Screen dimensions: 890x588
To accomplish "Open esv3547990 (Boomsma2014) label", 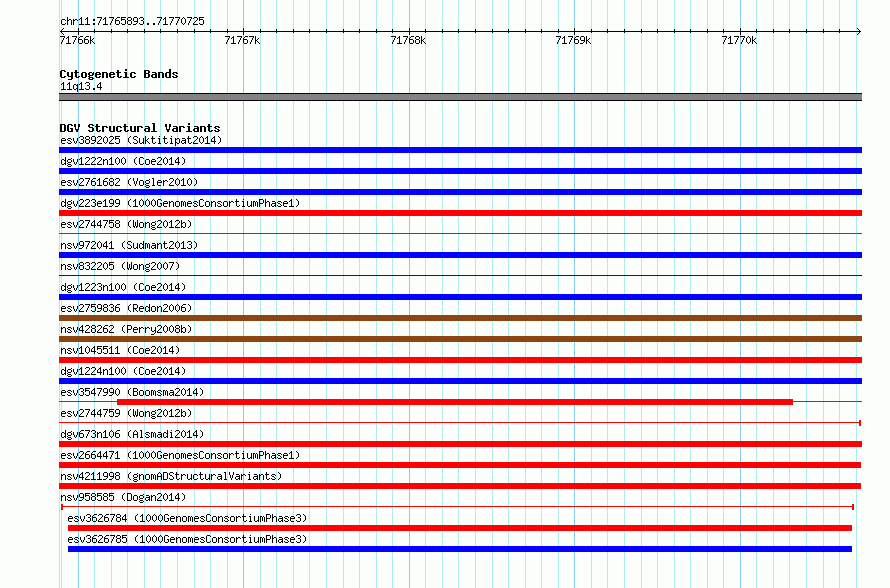I will 132,392.
